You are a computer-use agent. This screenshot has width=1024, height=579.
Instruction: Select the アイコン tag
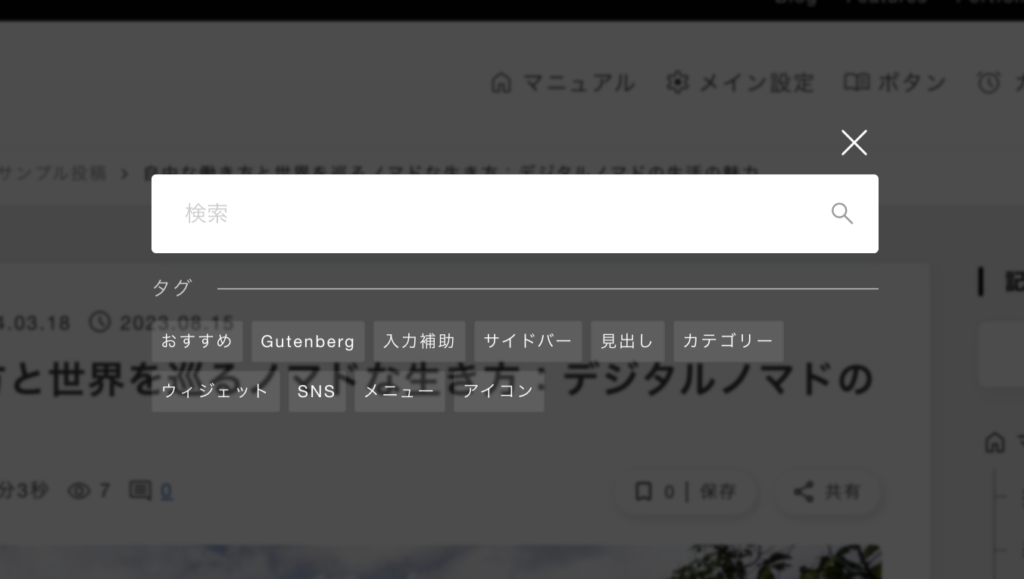499,391
